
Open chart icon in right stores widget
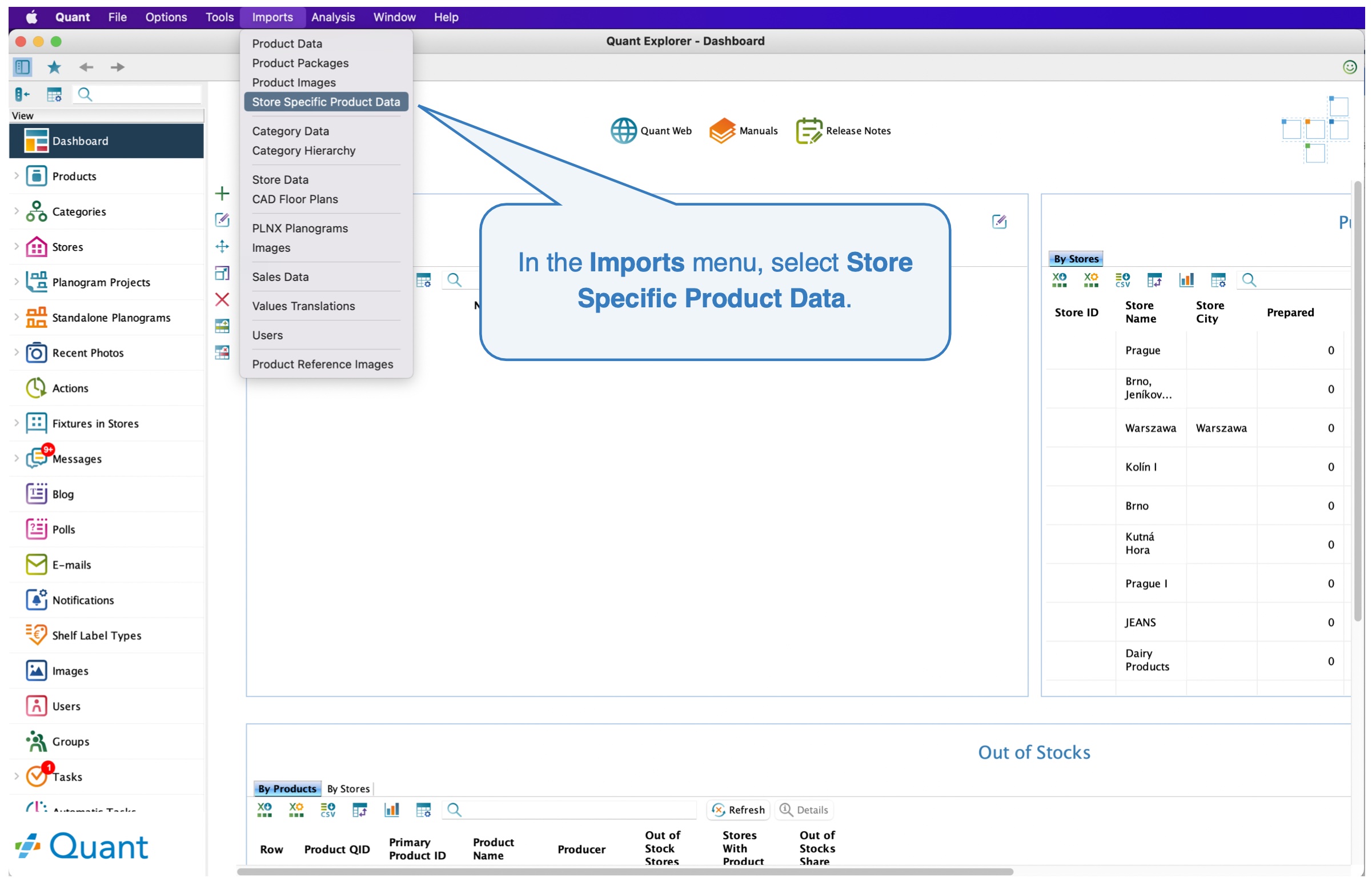[1187, 280]
